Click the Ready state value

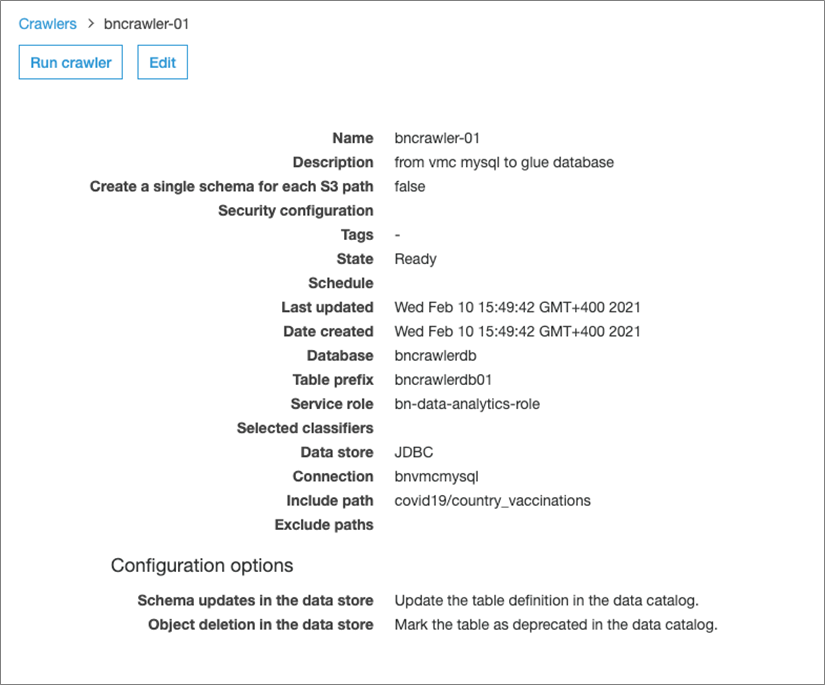pos(414,259)
